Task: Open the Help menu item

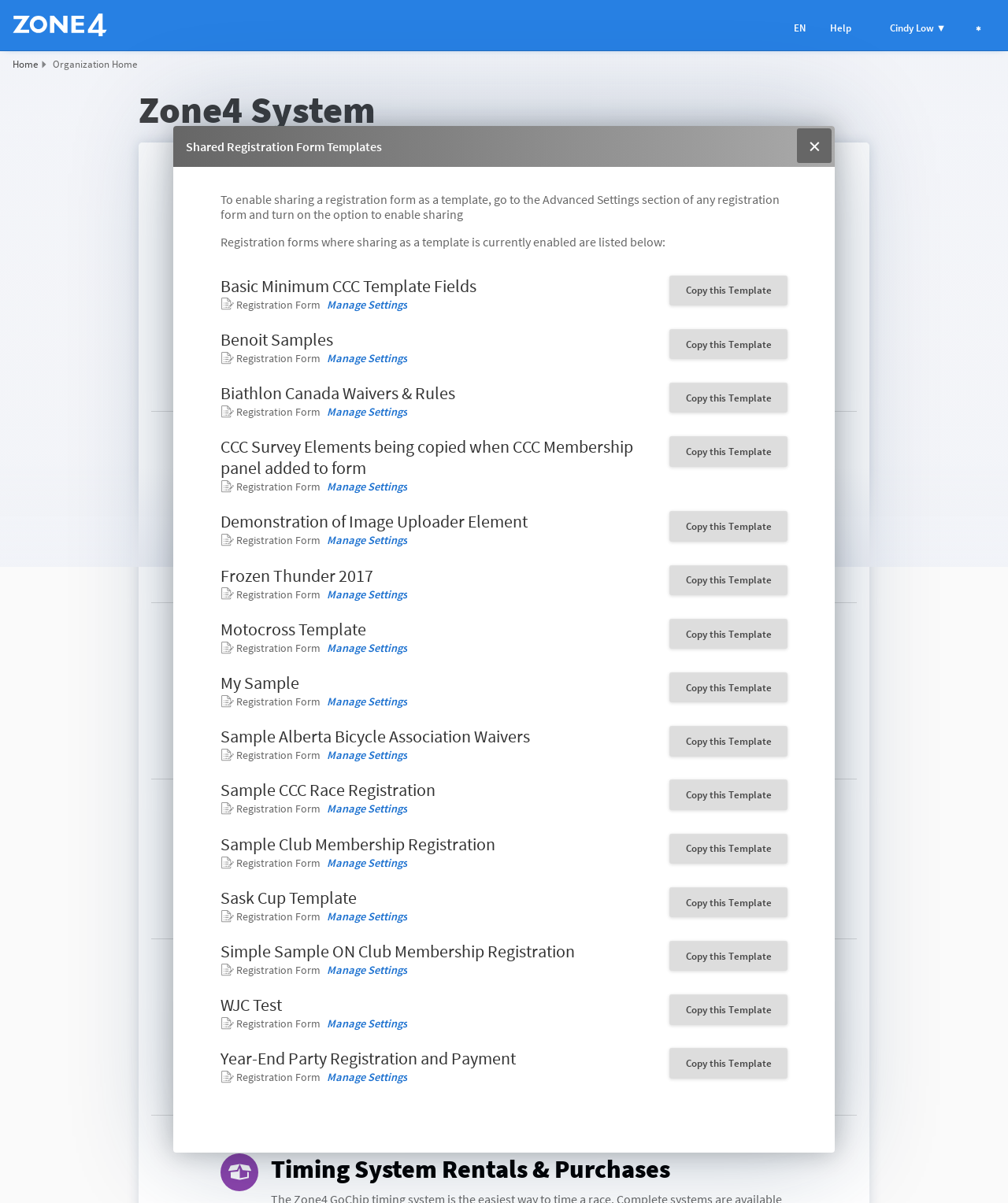Action: [840, 28]
